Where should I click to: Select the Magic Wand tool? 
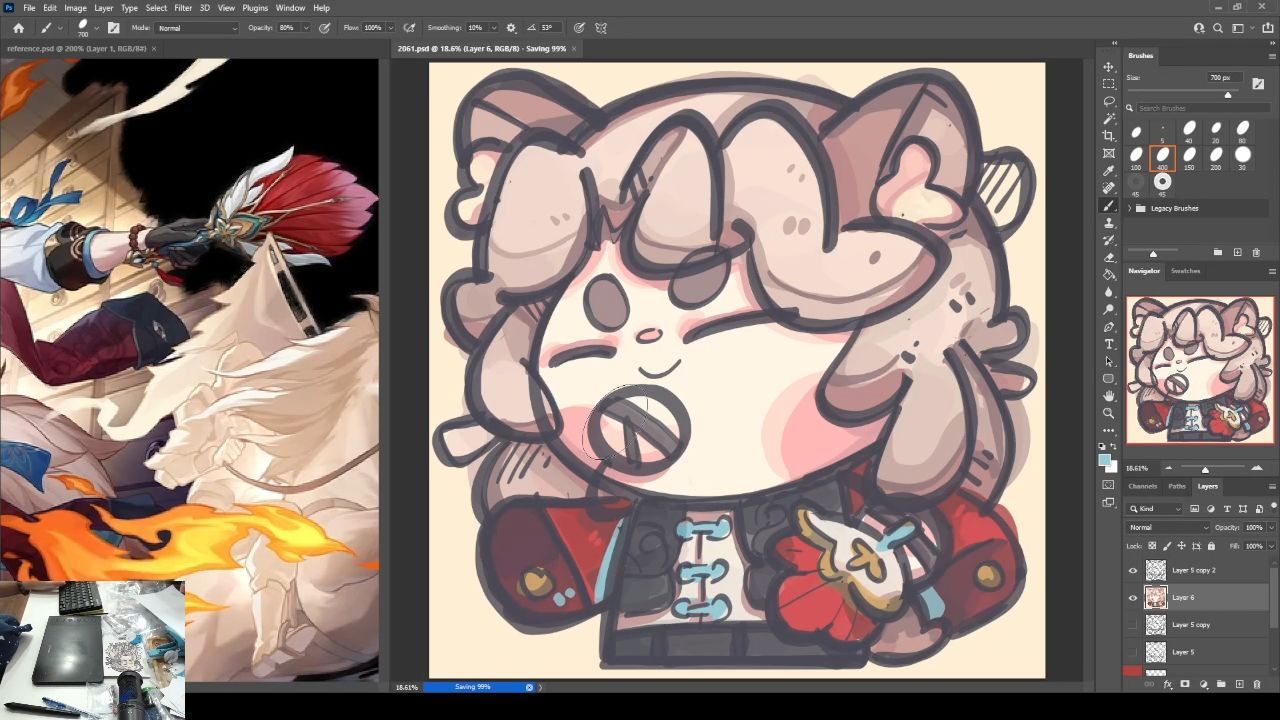[x=1109, y=119]
